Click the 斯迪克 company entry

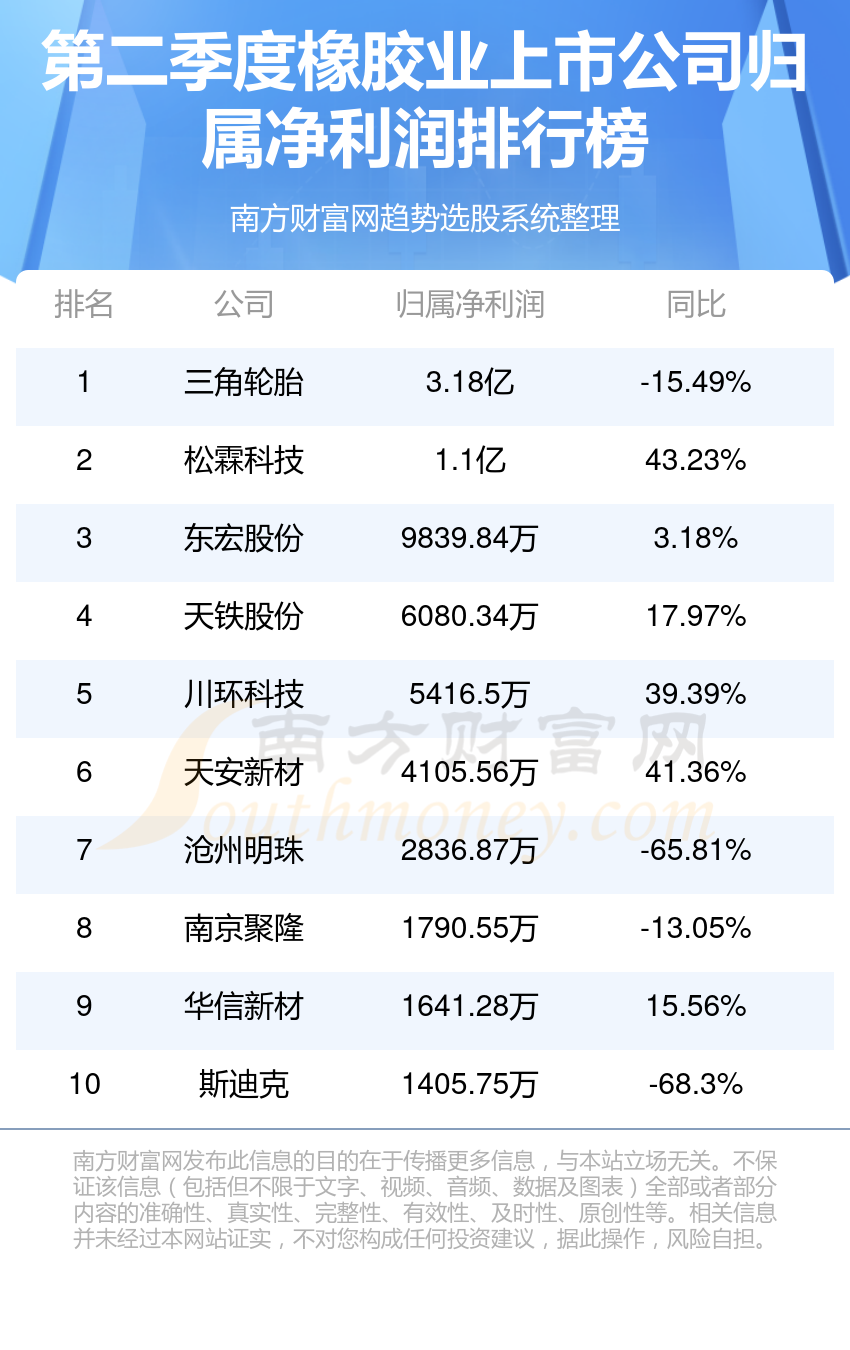(x=243, y=1084)
